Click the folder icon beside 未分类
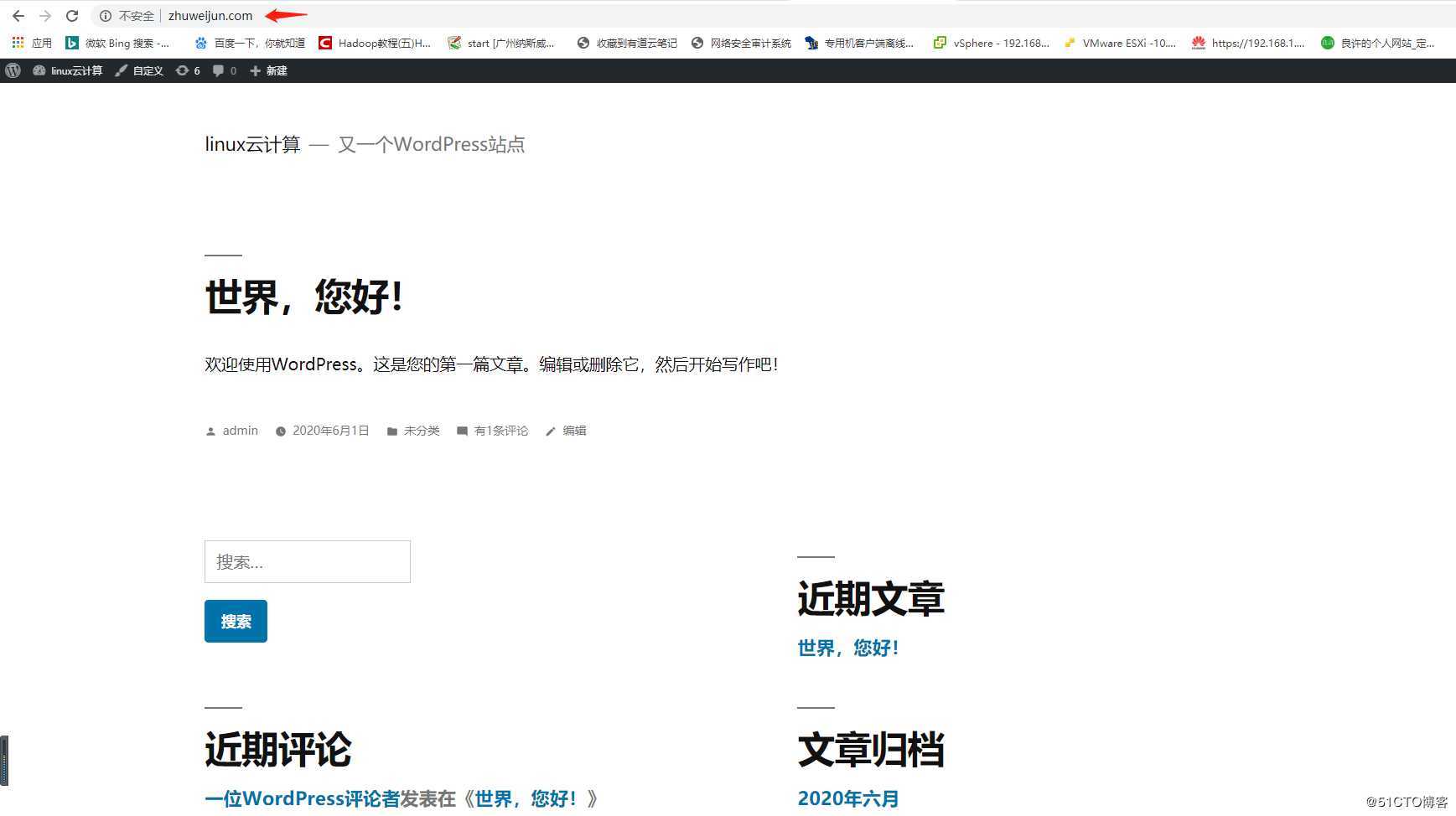 coord(392,431)
